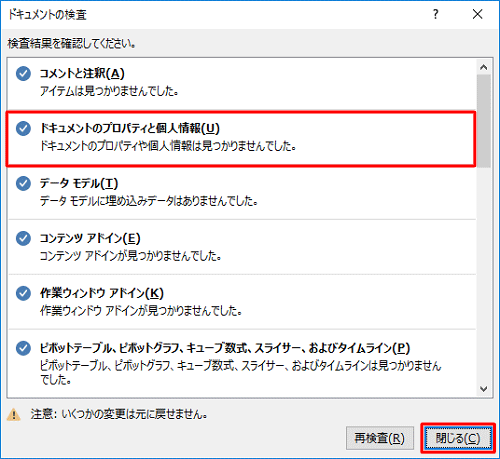
Task: Click the ドキュメントの検査 title text
Action: [47, 15]
